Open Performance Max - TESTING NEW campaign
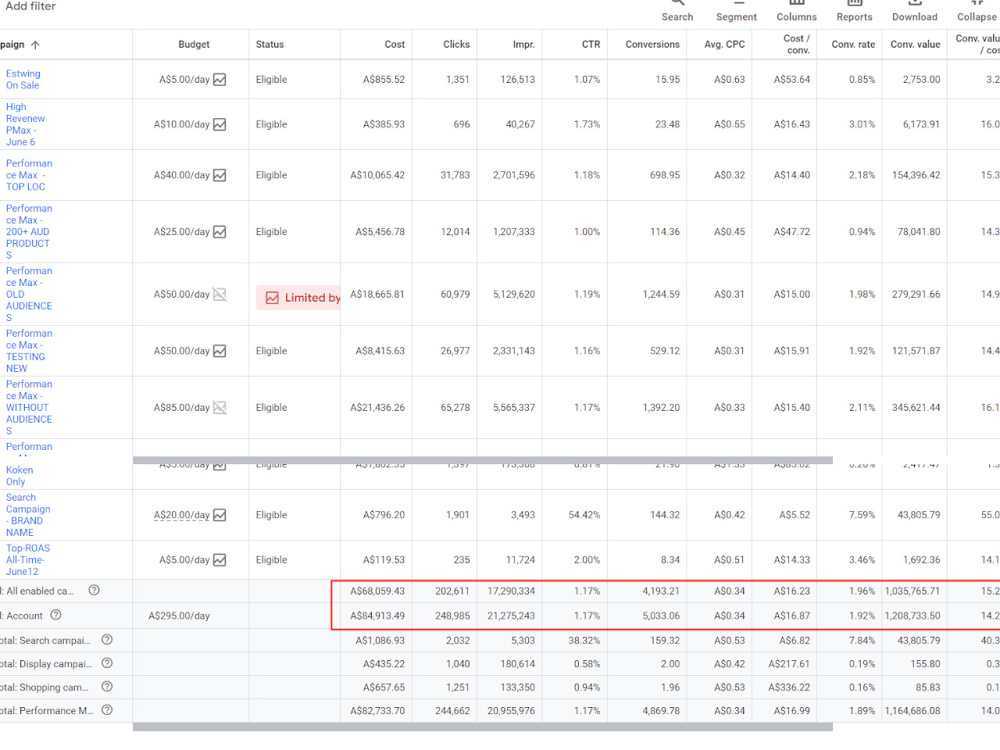 29,351
